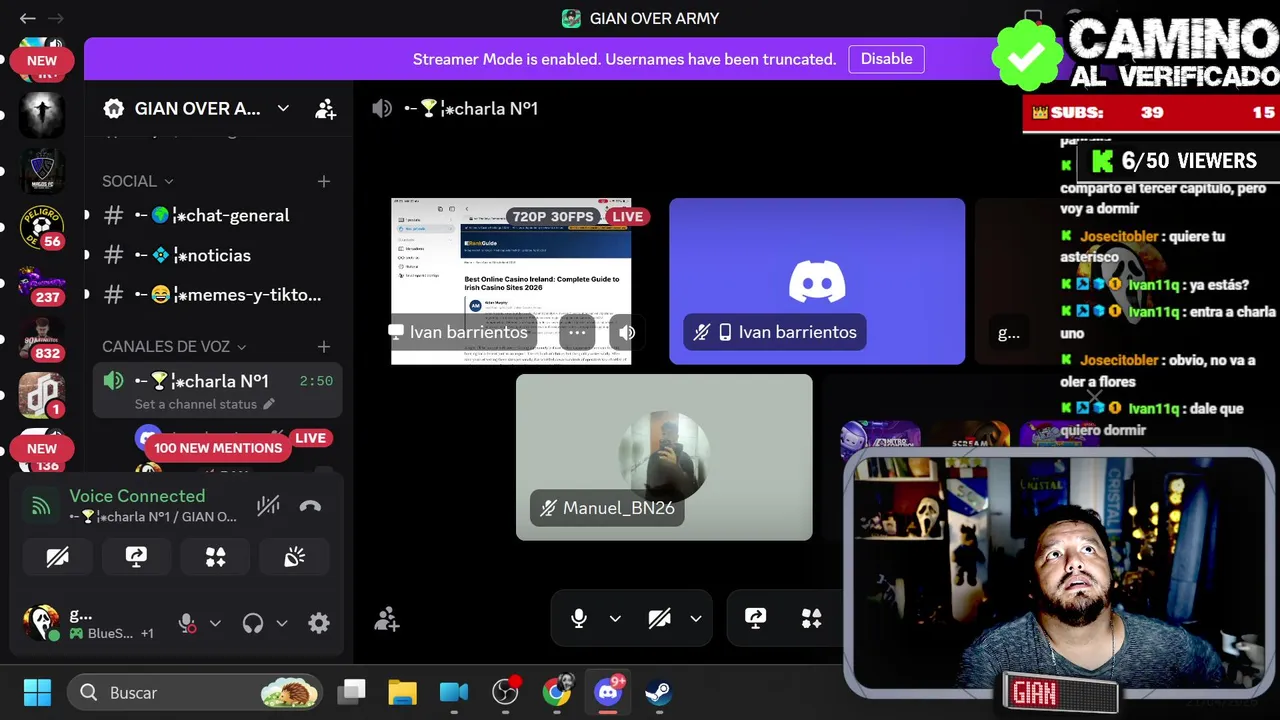Open GIAN OVER A... server dropdown menu

pos(283,108)
